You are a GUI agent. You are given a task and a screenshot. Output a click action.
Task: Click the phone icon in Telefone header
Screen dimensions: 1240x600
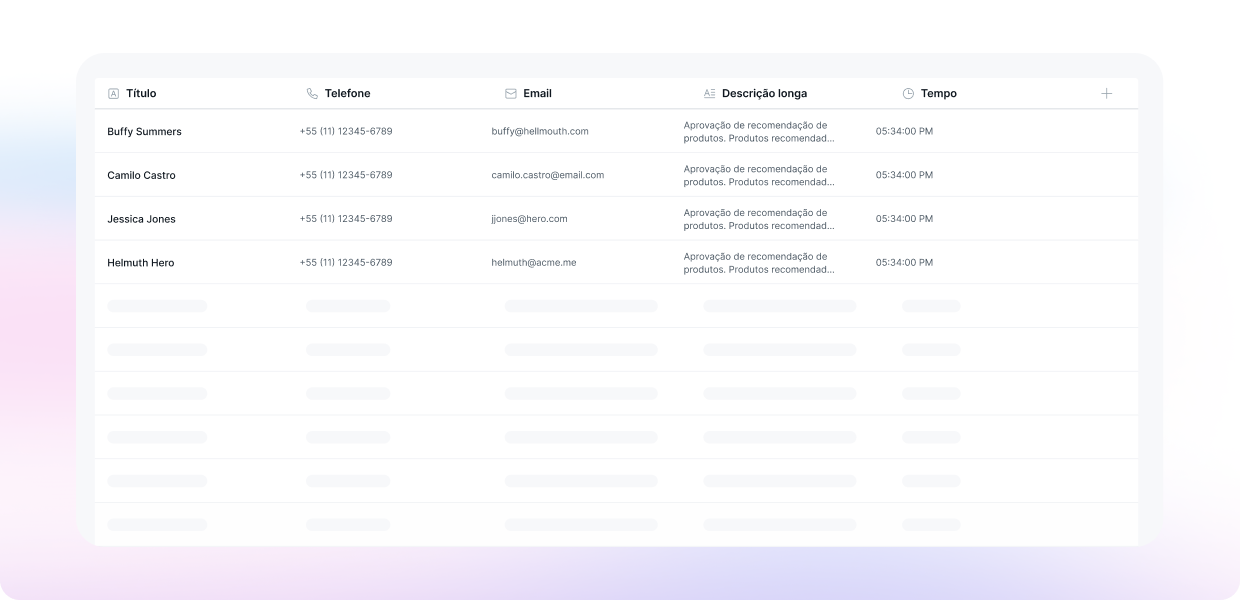coord(312,94)
